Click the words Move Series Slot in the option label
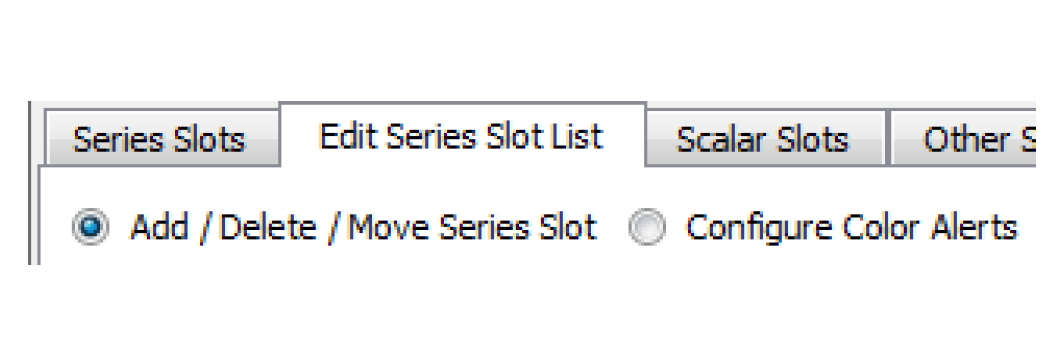 point(472,227)
